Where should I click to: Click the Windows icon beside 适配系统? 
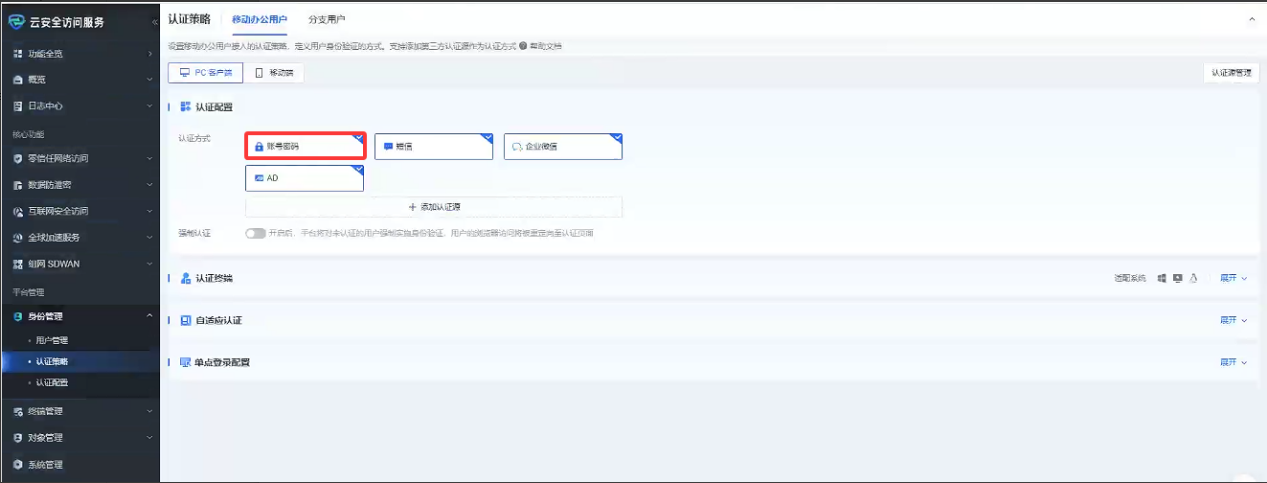tap(1162, 278)
